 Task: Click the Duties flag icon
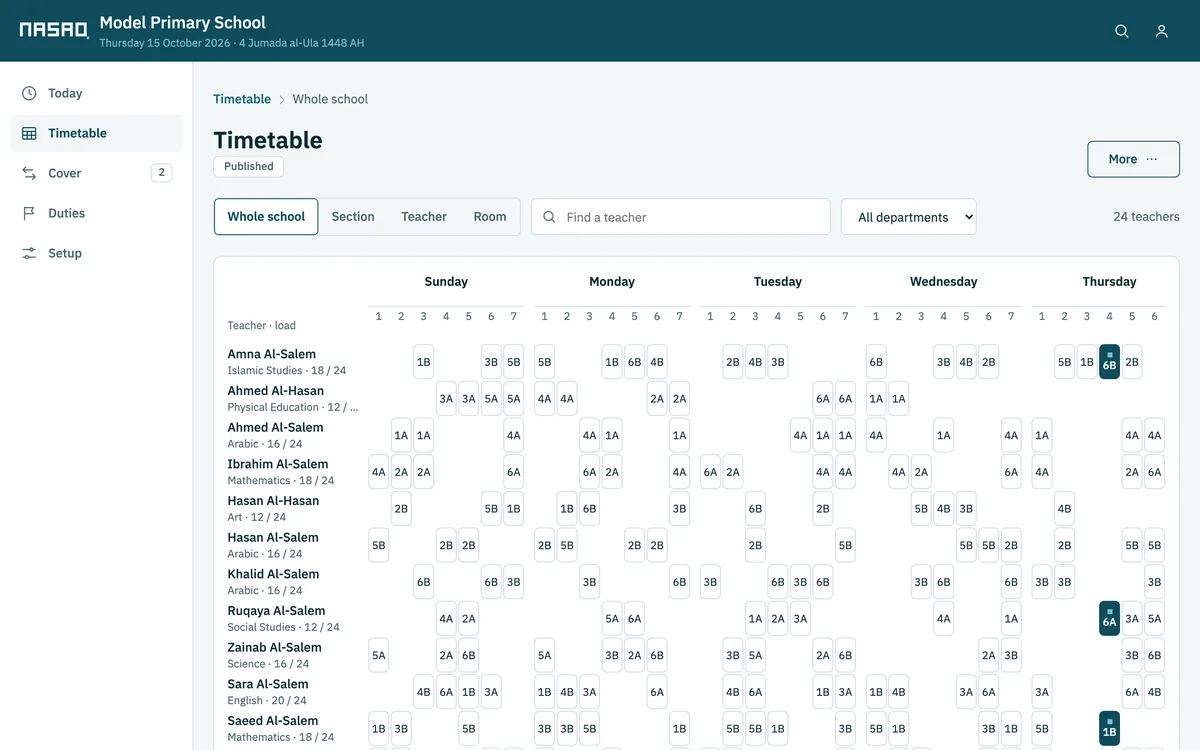tap(29, 213)
